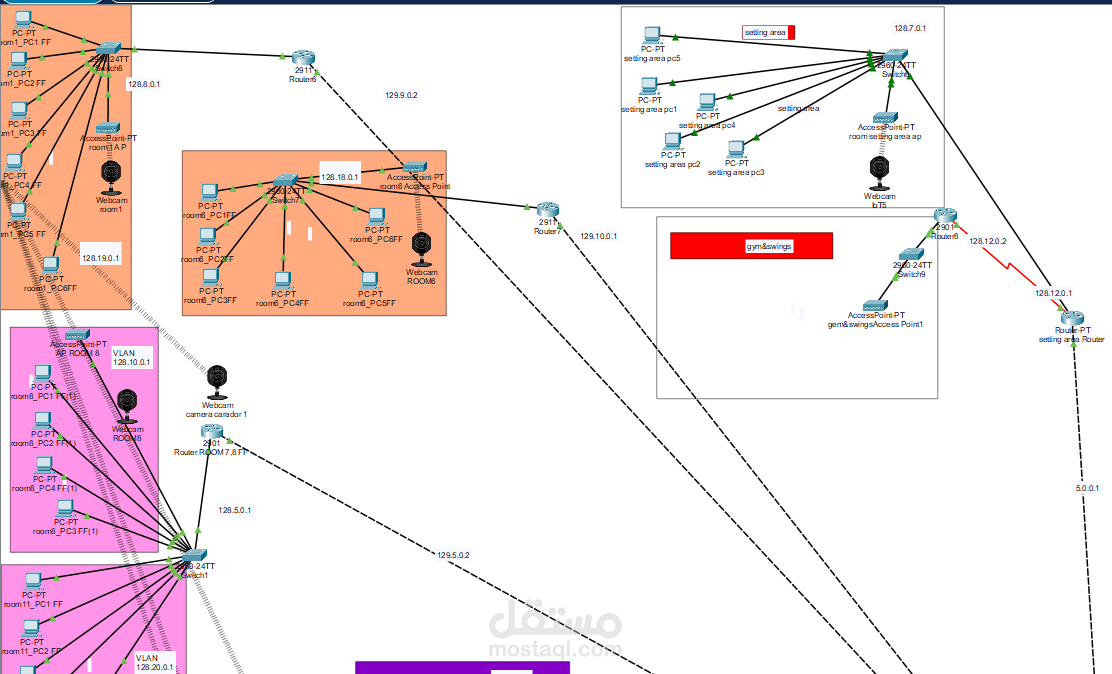This screenshot has width=1112, height=674.
Task: Open setting area pc3 computer
Action: (735, 150)
